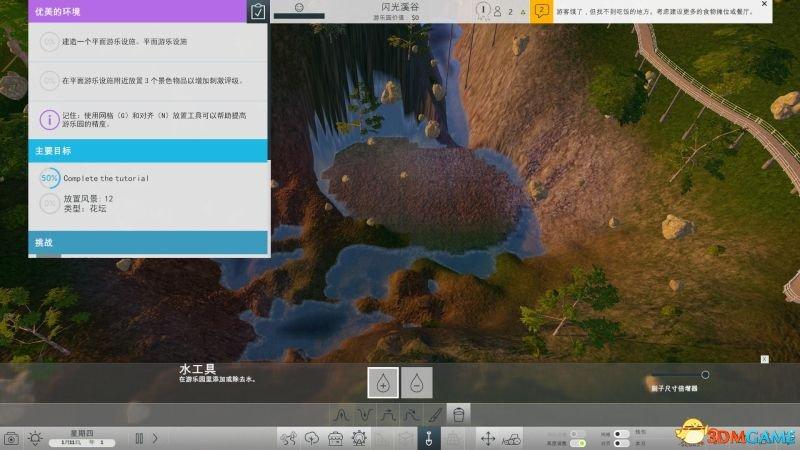The width and height of the screenshot is (800, 450).
Task: Adjust the brush size multiplier slider
Action: tap(678, 375)
